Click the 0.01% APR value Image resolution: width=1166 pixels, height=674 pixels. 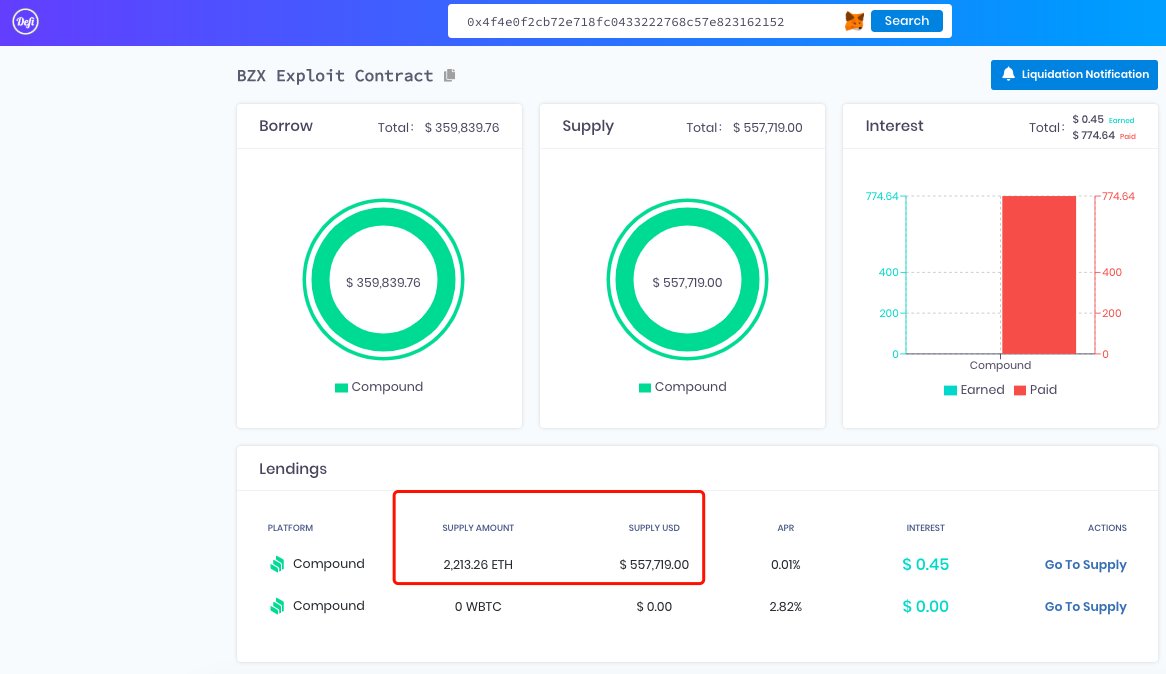(786, 565)
